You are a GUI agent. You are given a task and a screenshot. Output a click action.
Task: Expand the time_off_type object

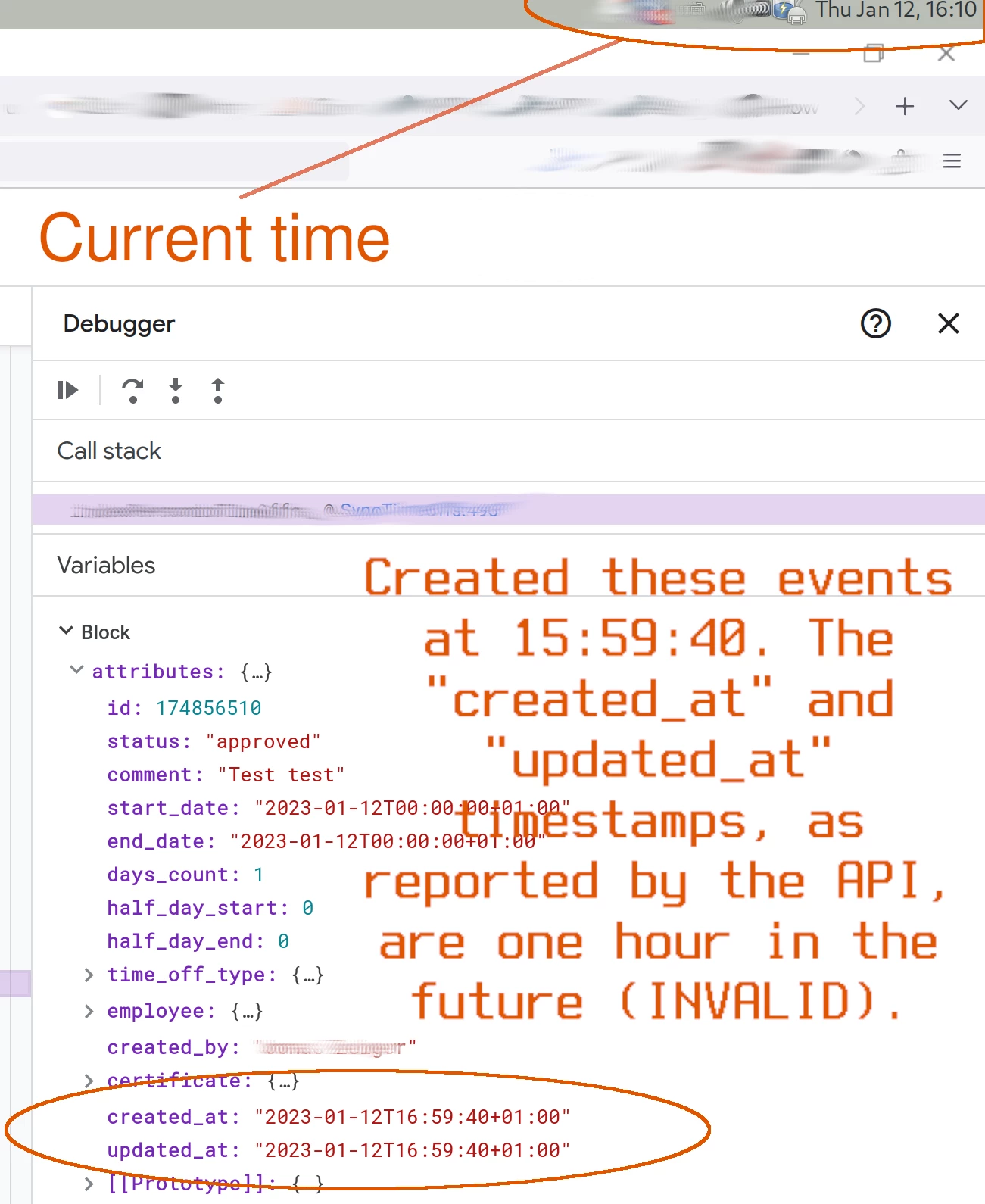tap(89, 975)
